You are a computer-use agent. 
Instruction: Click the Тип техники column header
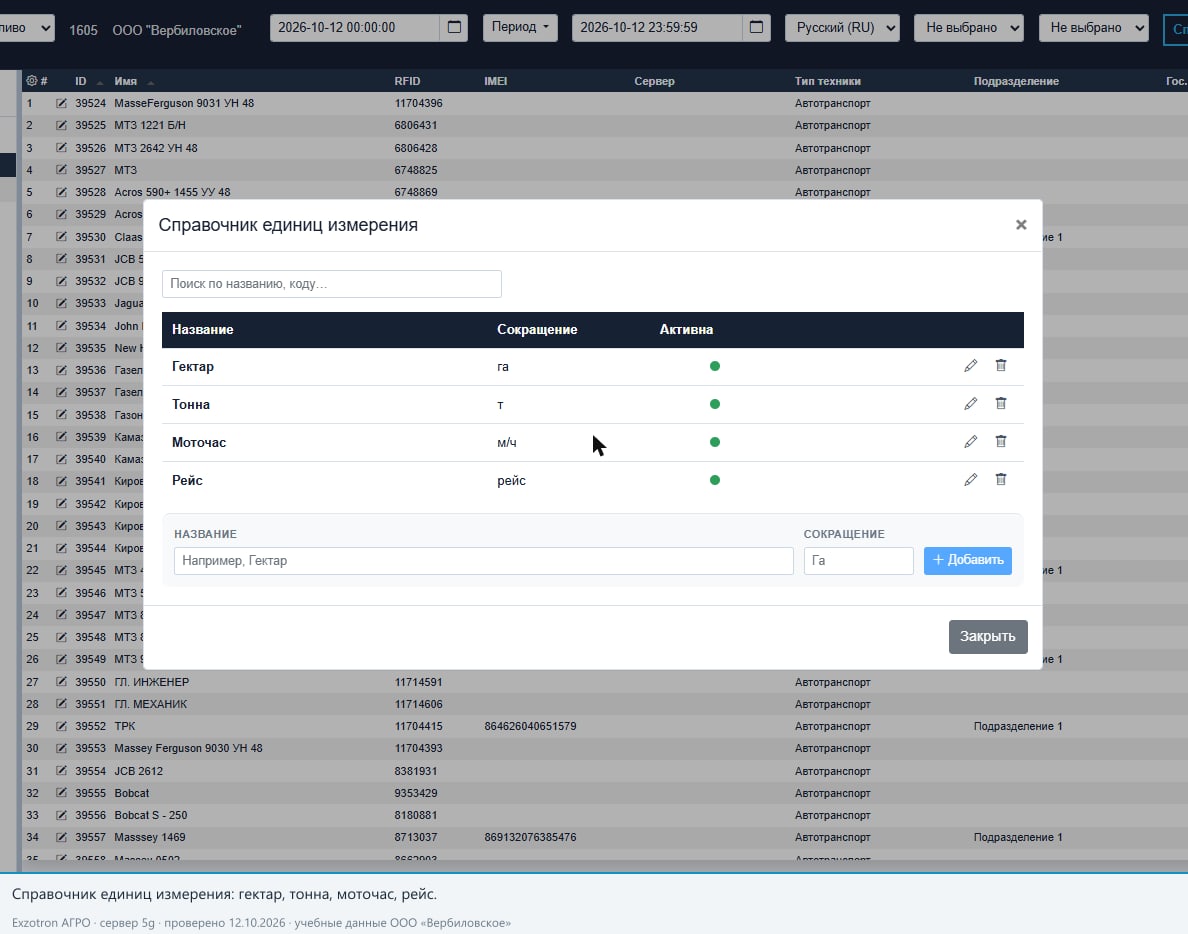[x=827, y=81]
